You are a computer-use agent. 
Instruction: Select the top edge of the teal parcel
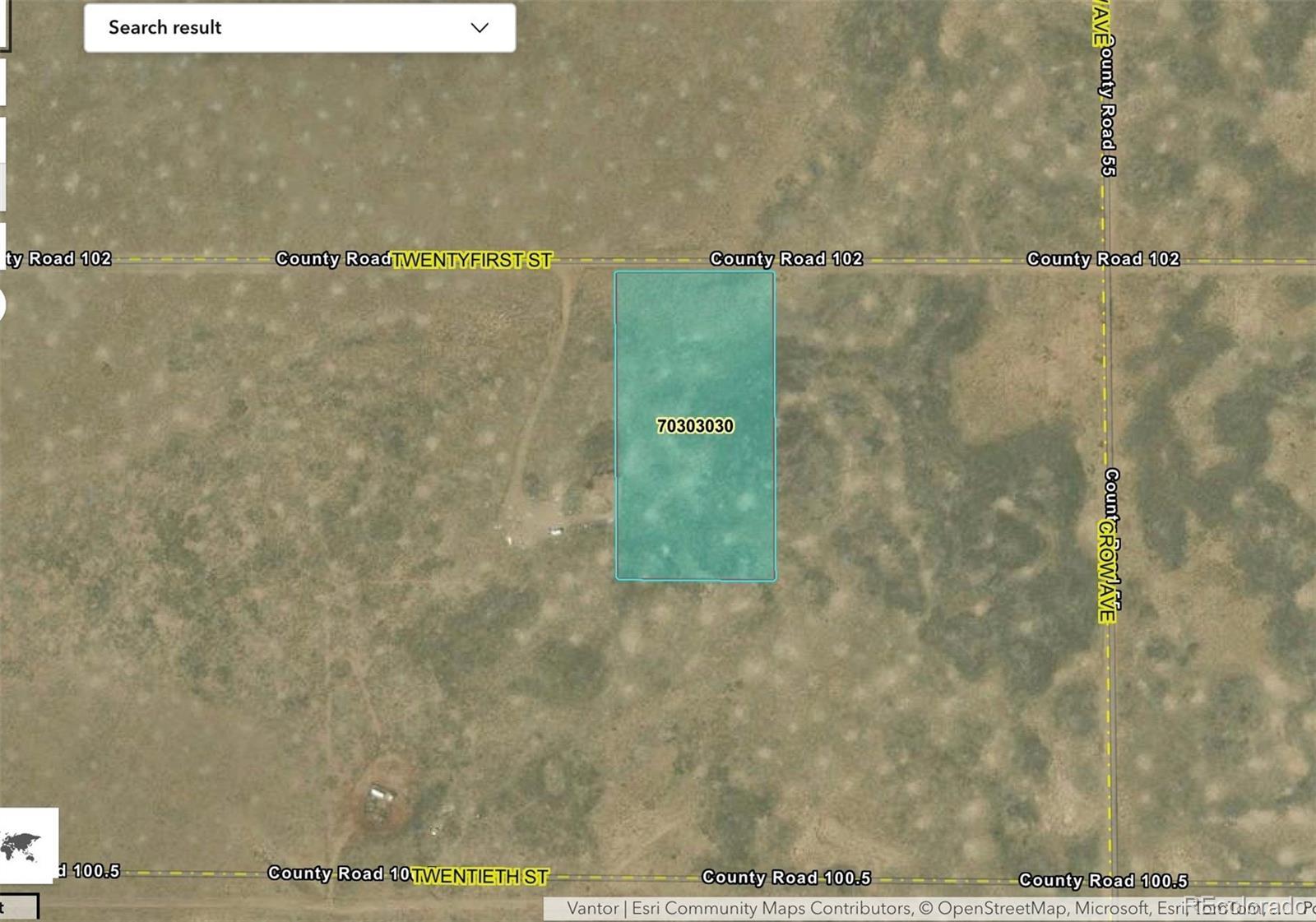pyautogui.click(x=695, y=272)
